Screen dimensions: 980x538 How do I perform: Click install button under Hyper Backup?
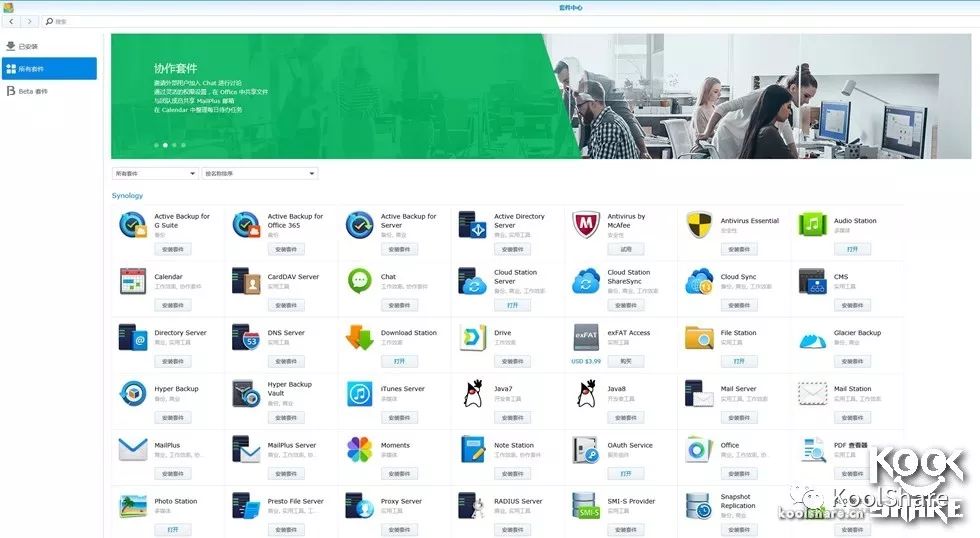coord(173,417)
